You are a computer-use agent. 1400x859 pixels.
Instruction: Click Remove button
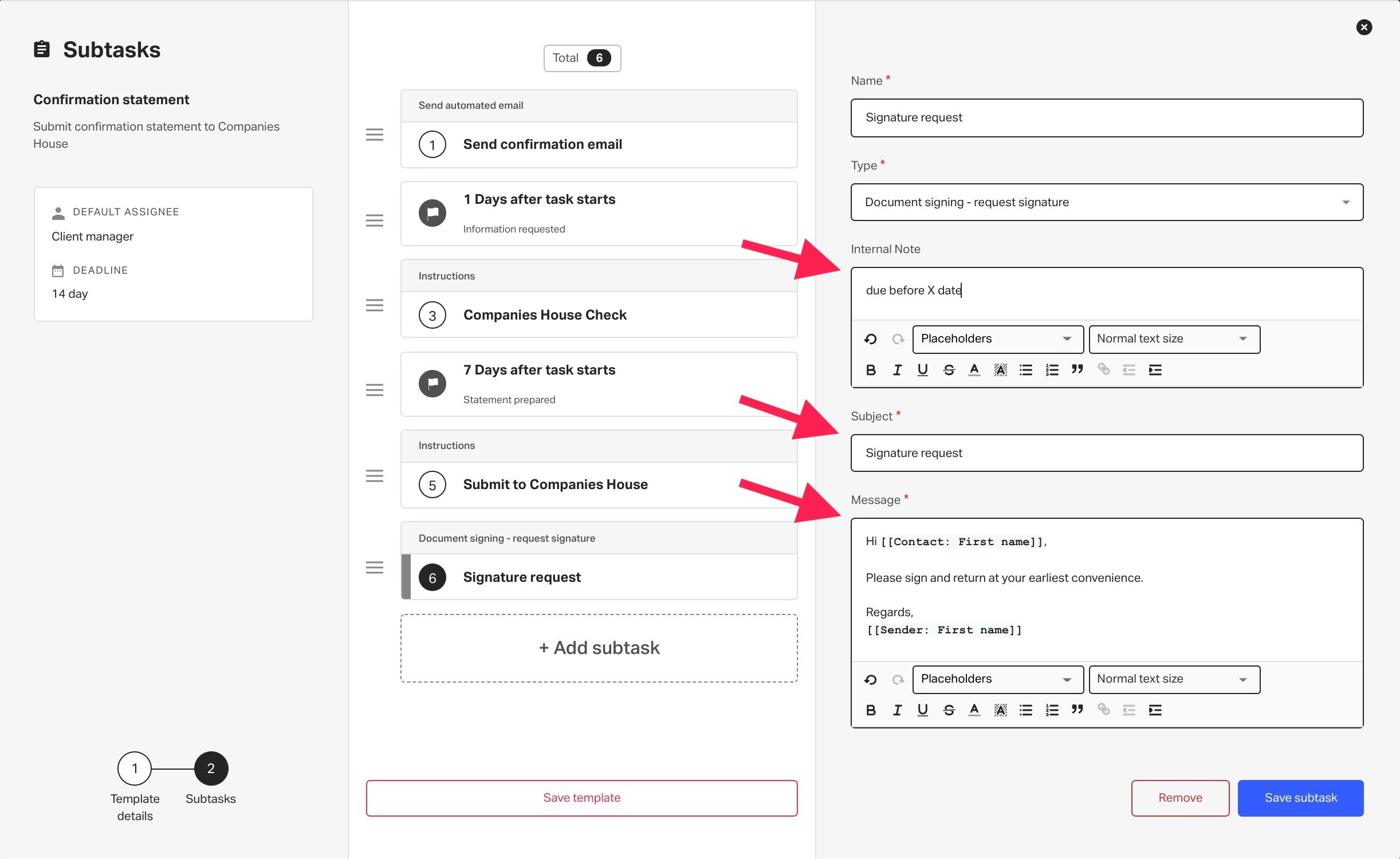coord(1180,798)
